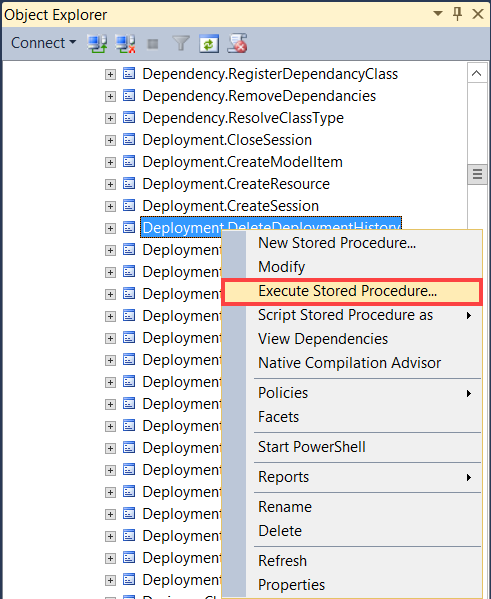Click the Filter funnel icon
491x599 pixels.
(181, 43)
